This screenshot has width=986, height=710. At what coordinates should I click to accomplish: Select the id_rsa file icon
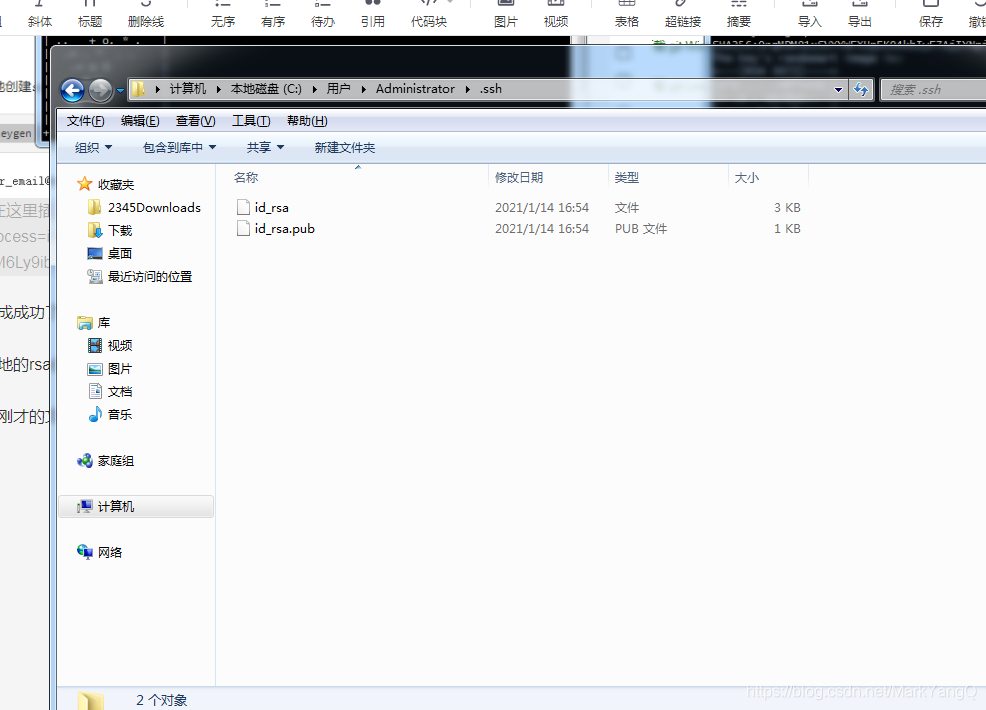pyautogui.click(x=243, y=208)
